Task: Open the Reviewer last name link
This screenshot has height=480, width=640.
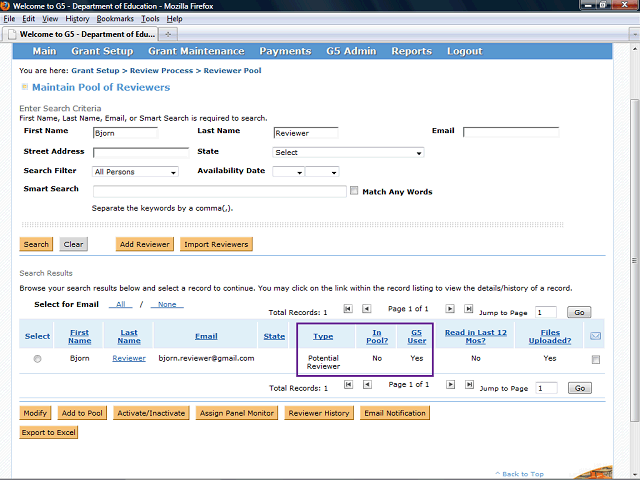Action: 129,357
